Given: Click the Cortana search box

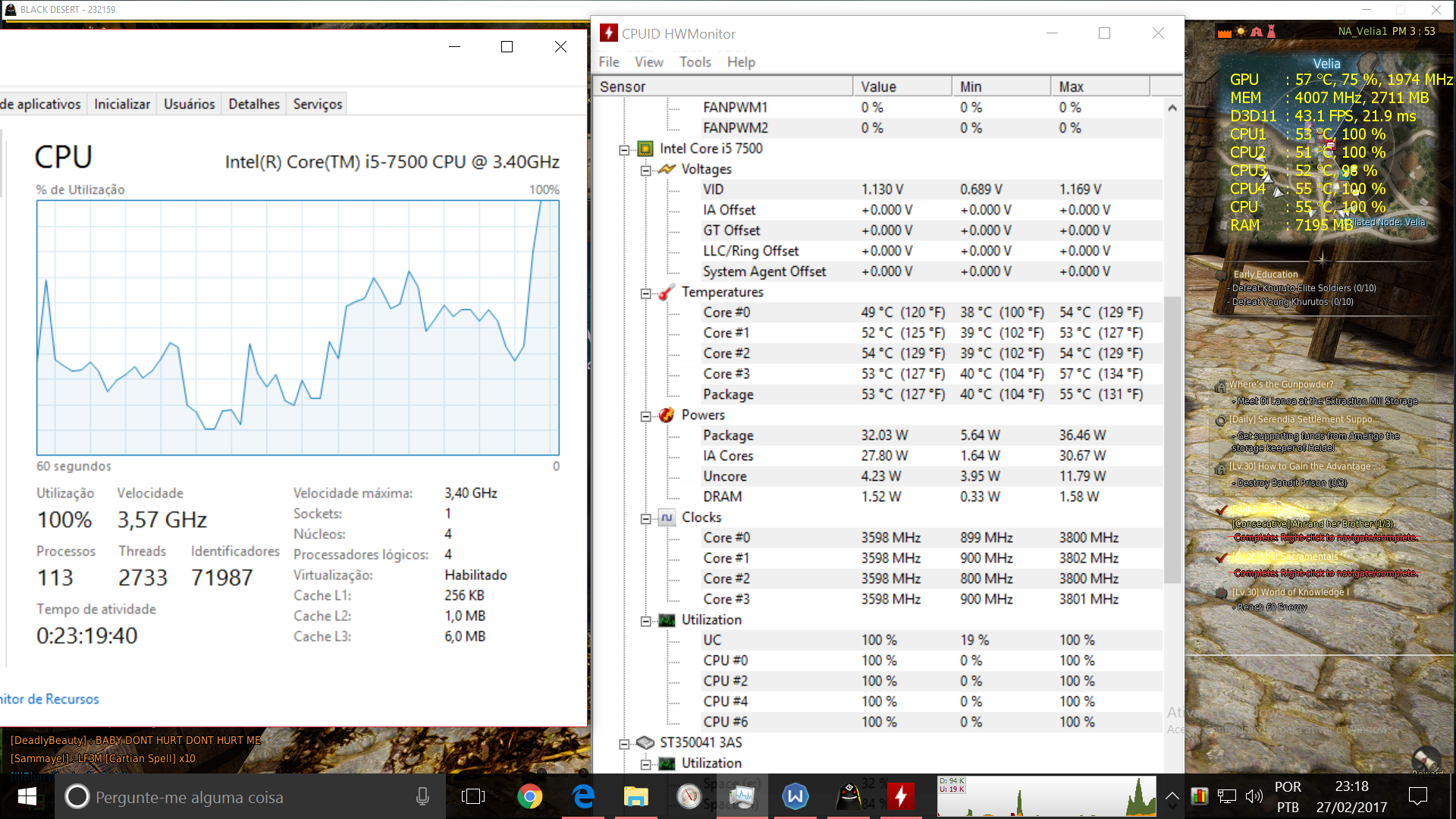Looking at the screenshot, I should click(x=250, y=796).
